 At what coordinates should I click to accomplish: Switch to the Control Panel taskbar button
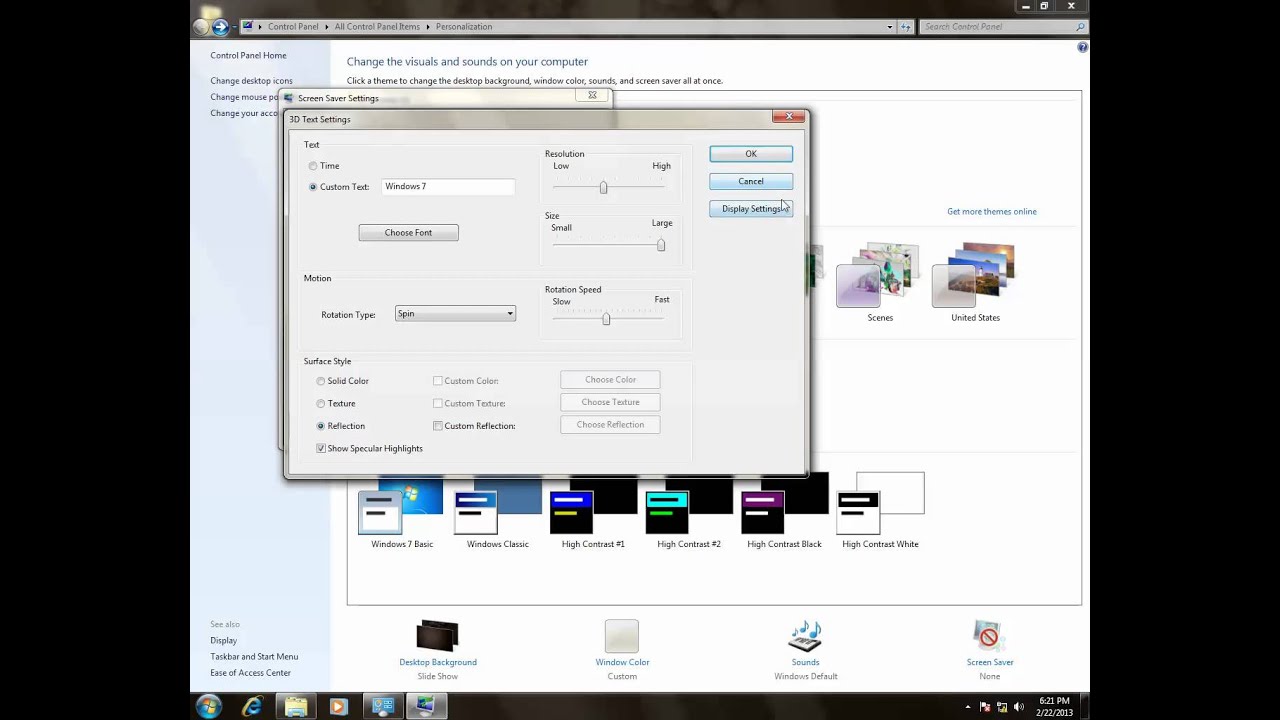point(383,706)
